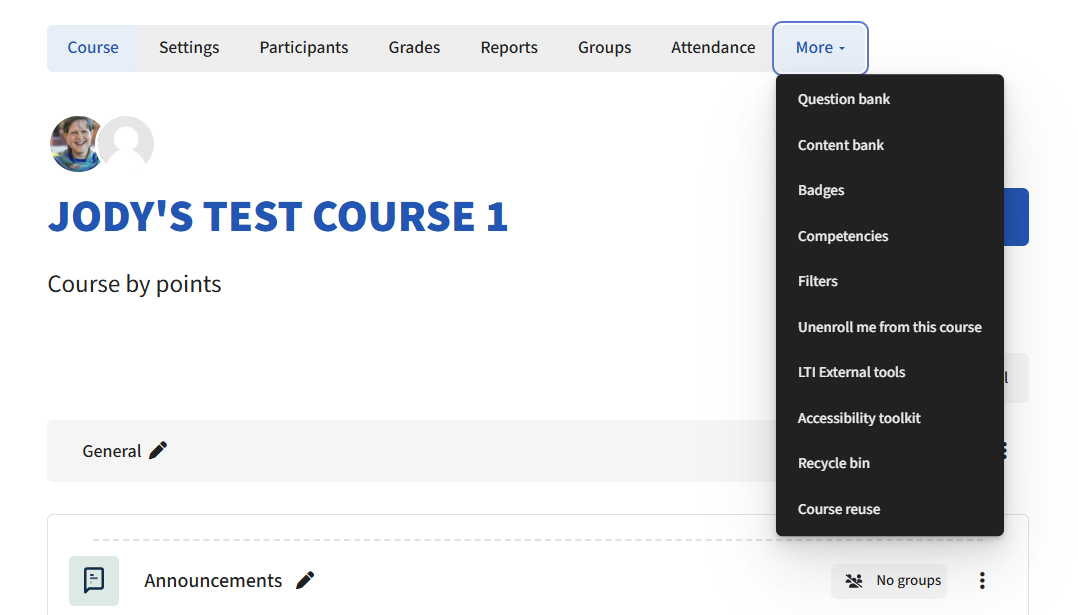
Task: Choose Badges in the dropdown menu
Action: [x=821, y=190]
